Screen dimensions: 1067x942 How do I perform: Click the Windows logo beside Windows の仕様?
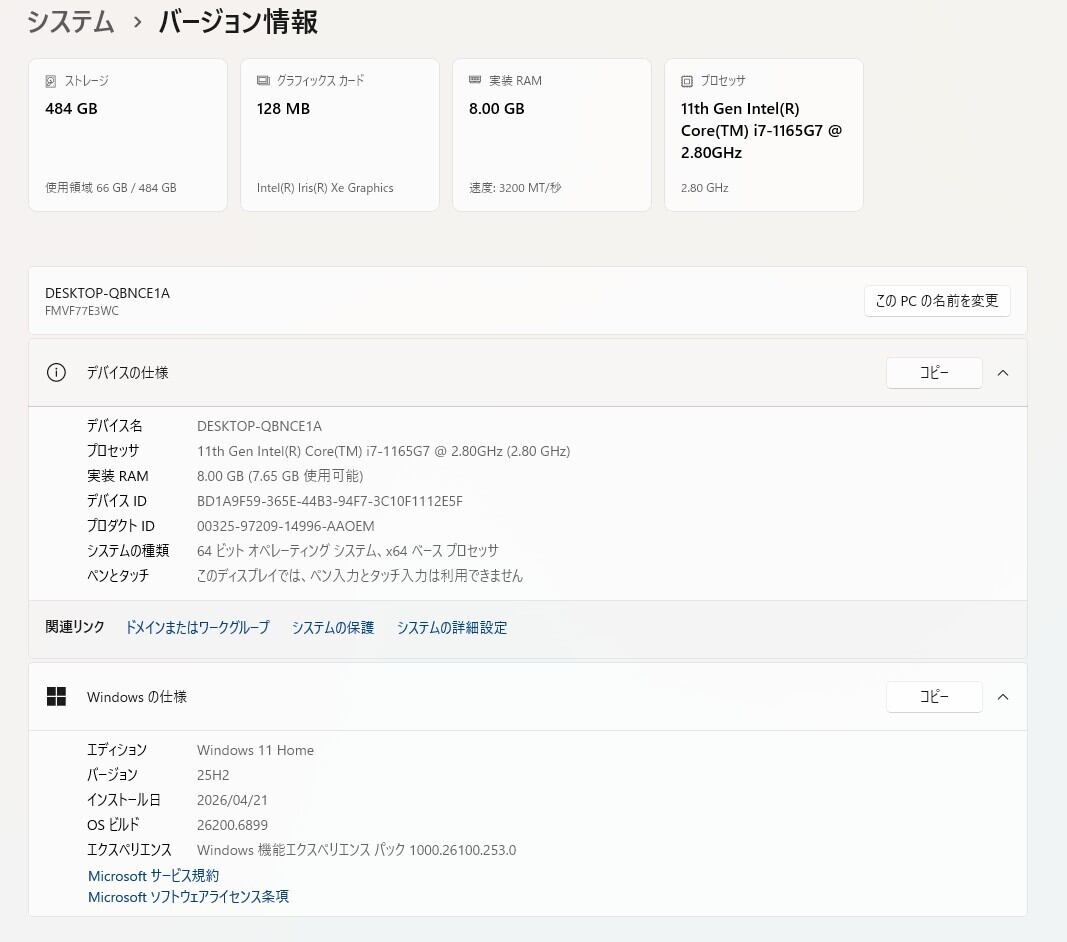click(56, 696)
